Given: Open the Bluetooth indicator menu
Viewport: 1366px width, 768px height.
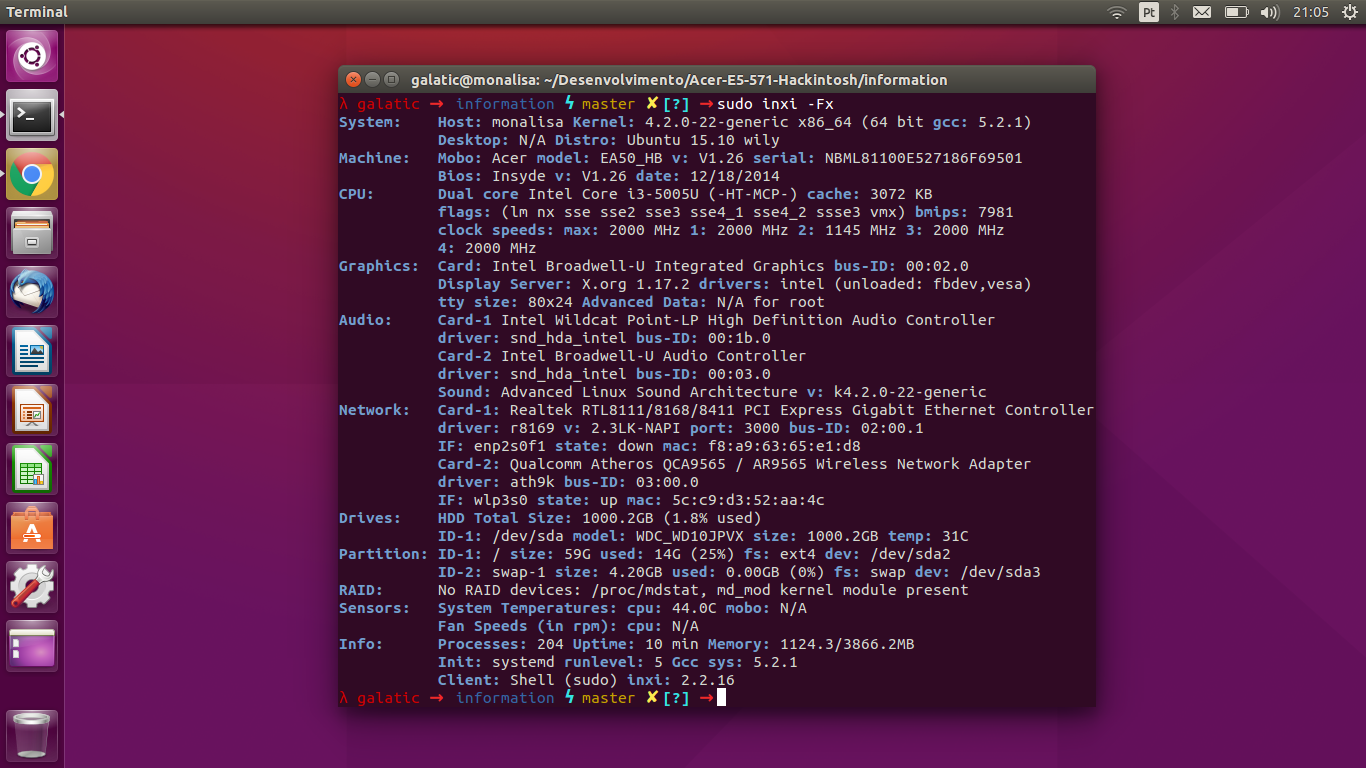Looking at the screenshot, I should coord(1176,12).
